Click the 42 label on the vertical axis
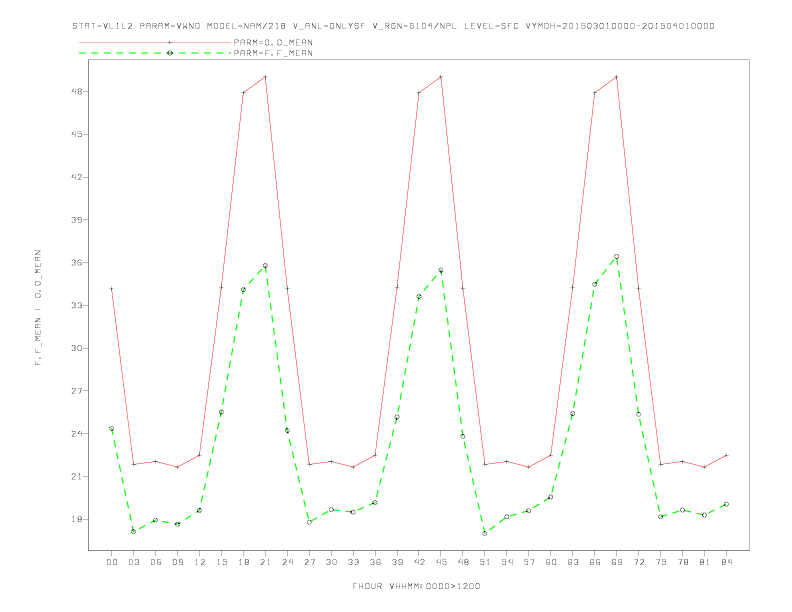 click(x=78, y=177)
